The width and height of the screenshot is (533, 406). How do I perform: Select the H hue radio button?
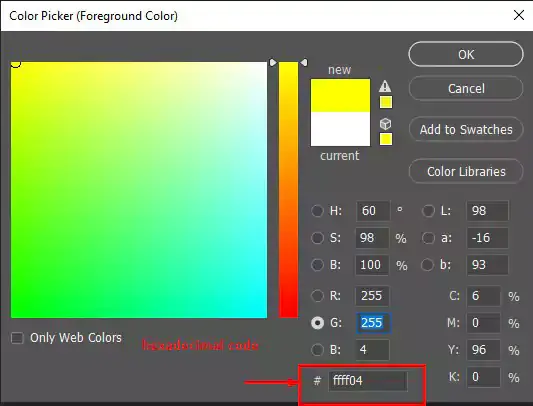317,211
